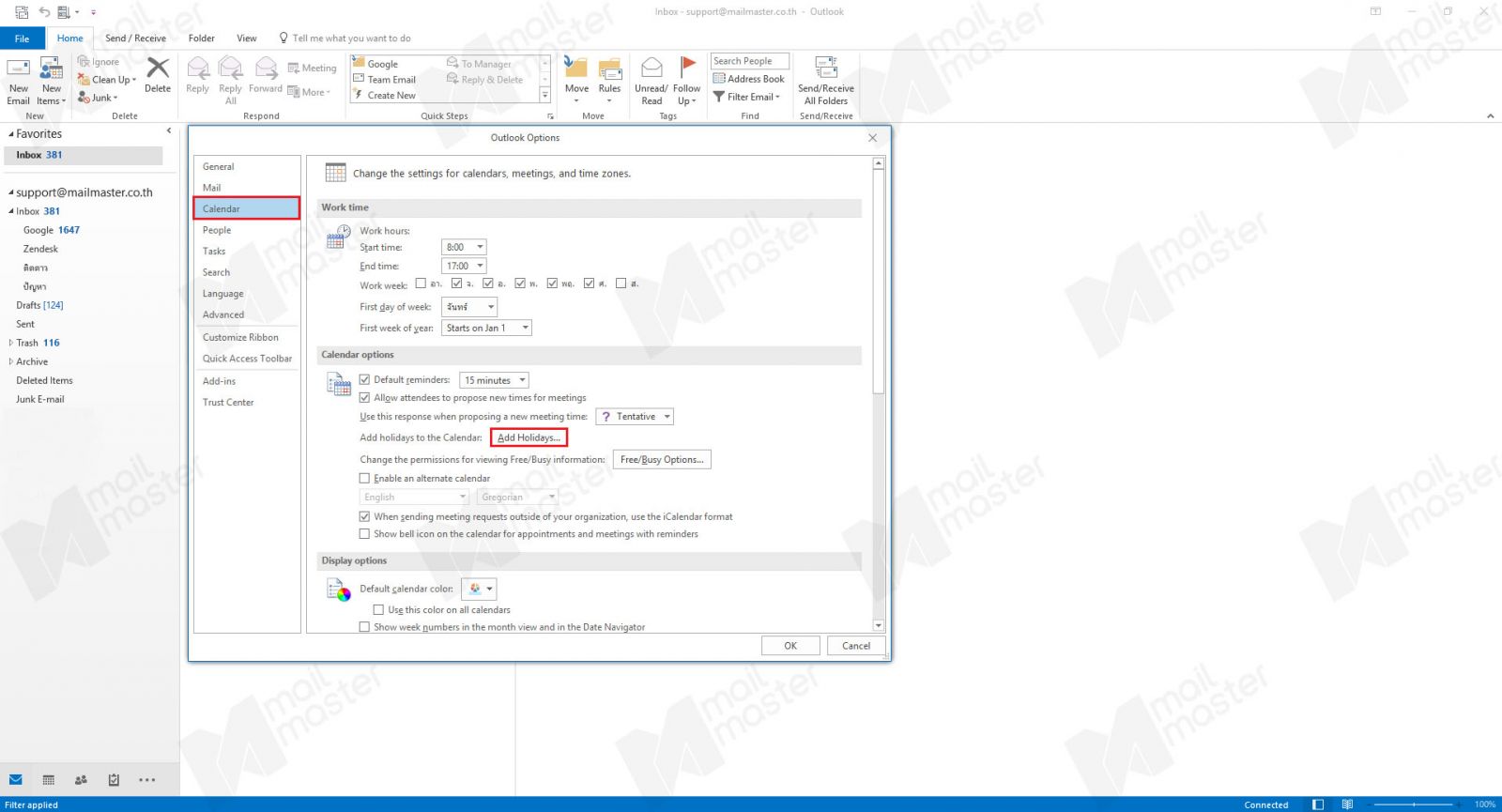Switch to Calendar view in navigation bar
Image resolution: width=1502 pixels, height=812 pixels.
click(x=49, y=780)
